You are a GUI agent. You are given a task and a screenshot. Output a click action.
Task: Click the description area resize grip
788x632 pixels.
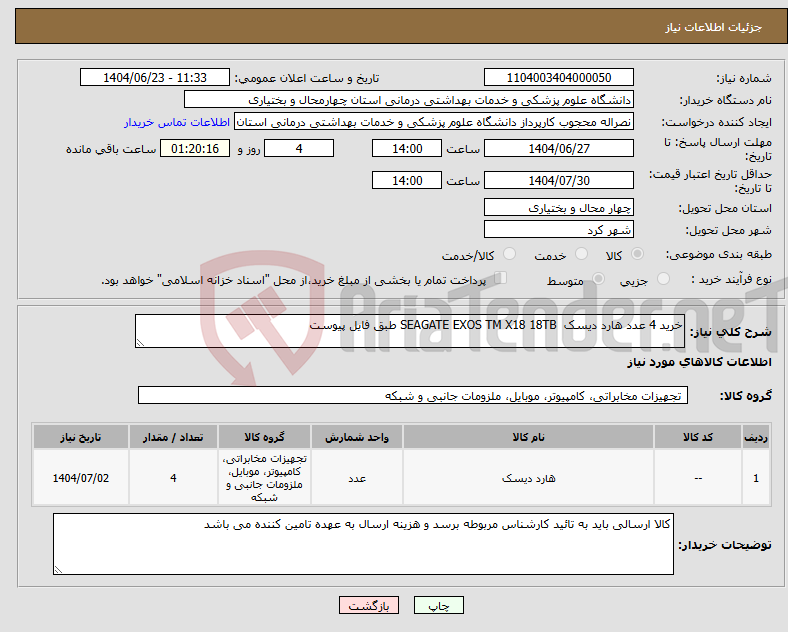(x=140, y=343)
